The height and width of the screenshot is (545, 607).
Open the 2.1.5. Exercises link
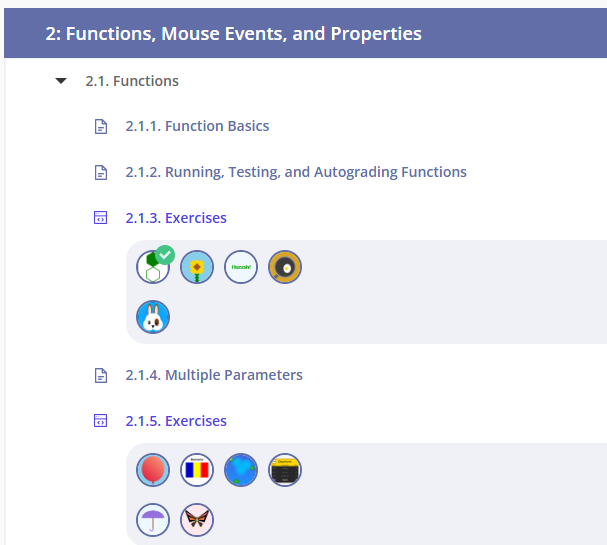[176, 421]
